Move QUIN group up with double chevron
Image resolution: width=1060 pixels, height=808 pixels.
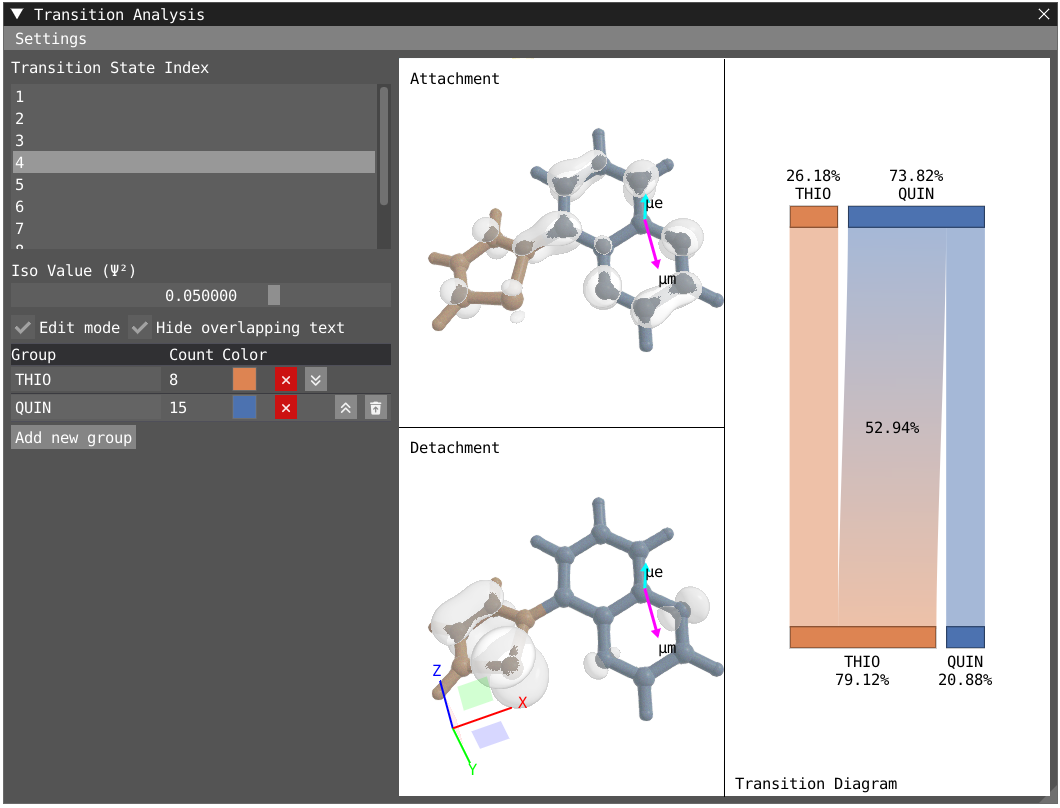[x=345, y=408]
